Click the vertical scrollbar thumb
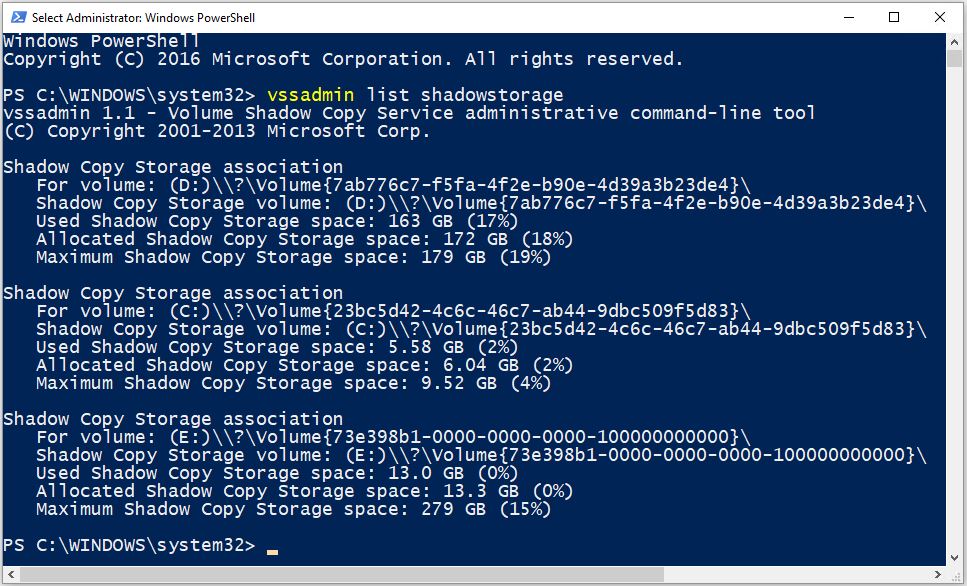 (x=954, y=59)
